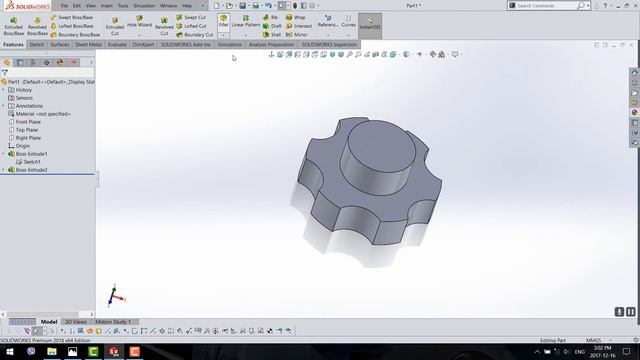Image resolution: width=640 pixels, height=360 pixels.
Task: Switch to the SOLIDWORKS Add-Ins tab
Action: pos(185,44)
